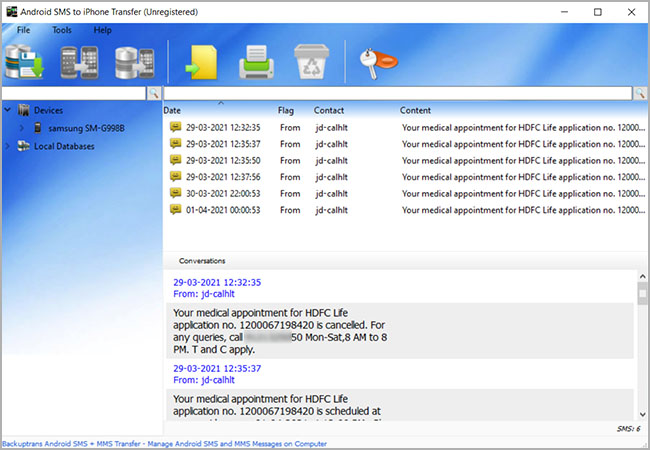Image resolution: width=650 pixels, height=450 pixels.
Task: Click the phone-to-phone transfer toolbar icon
Action: (79, 62)
